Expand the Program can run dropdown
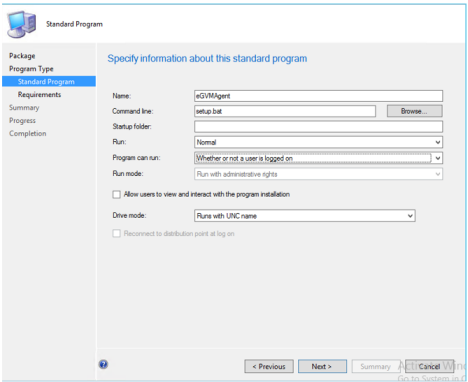The image size is (468, 382). click(x=318, y=158)
